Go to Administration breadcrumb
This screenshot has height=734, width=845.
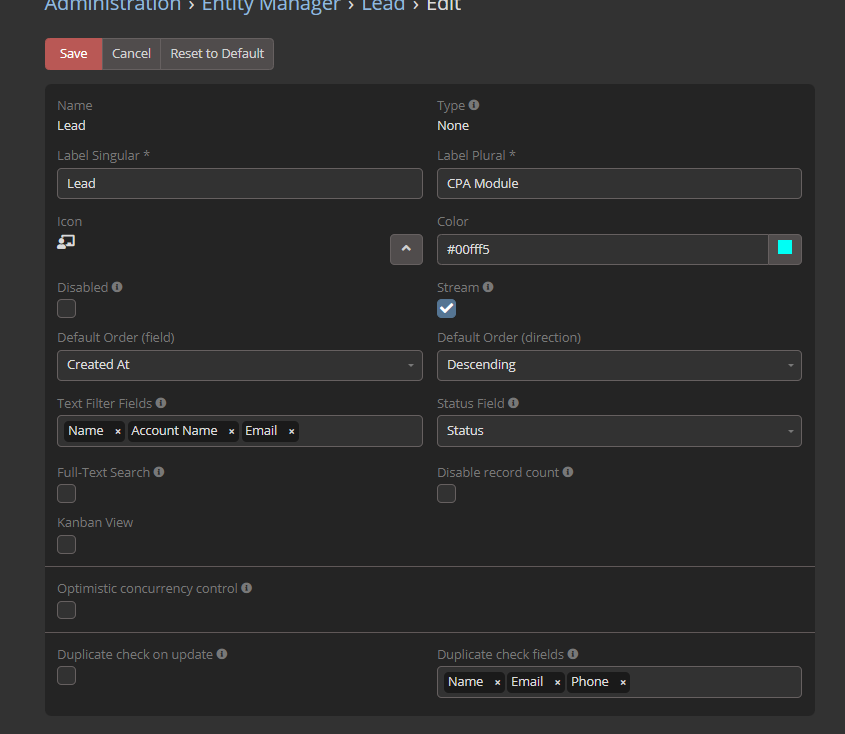[x=113, y=5]
